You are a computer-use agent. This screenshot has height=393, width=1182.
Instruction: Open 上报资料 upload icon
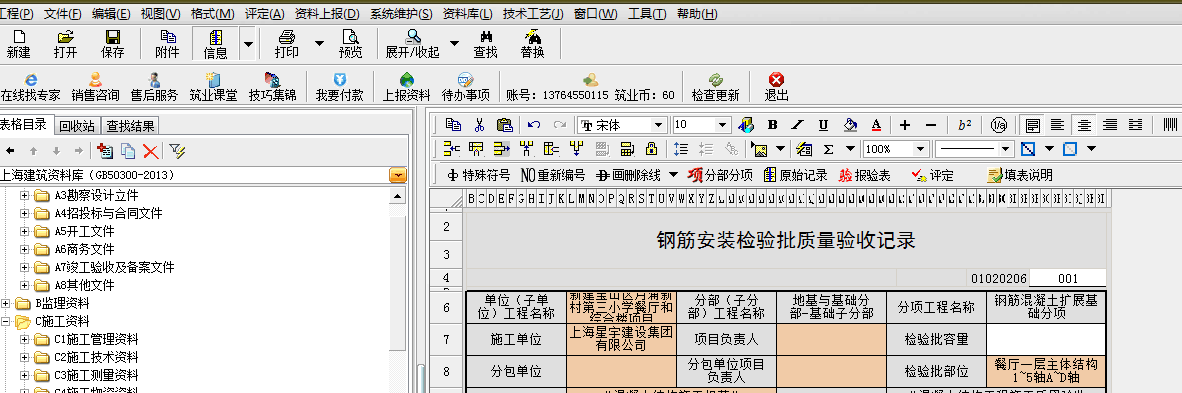(406, 87)
